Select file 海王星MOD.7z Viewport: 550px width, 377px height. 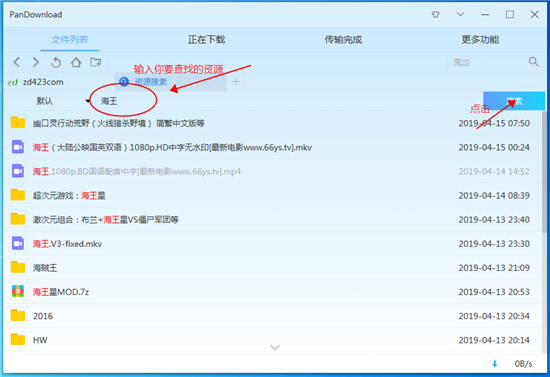click(61, 292)
